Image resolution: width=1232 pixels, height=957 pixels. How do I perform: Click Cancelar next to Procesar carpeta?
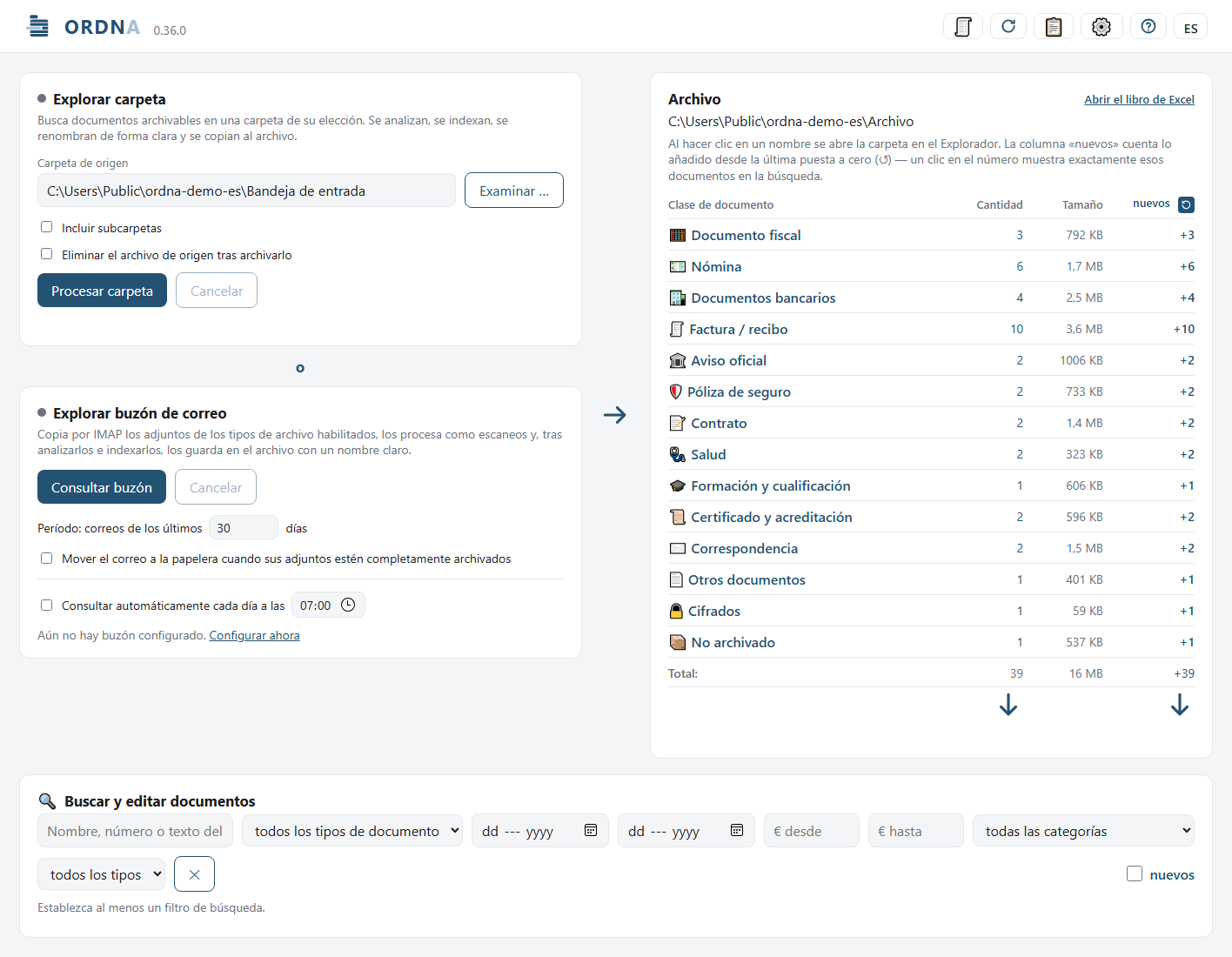217,291
